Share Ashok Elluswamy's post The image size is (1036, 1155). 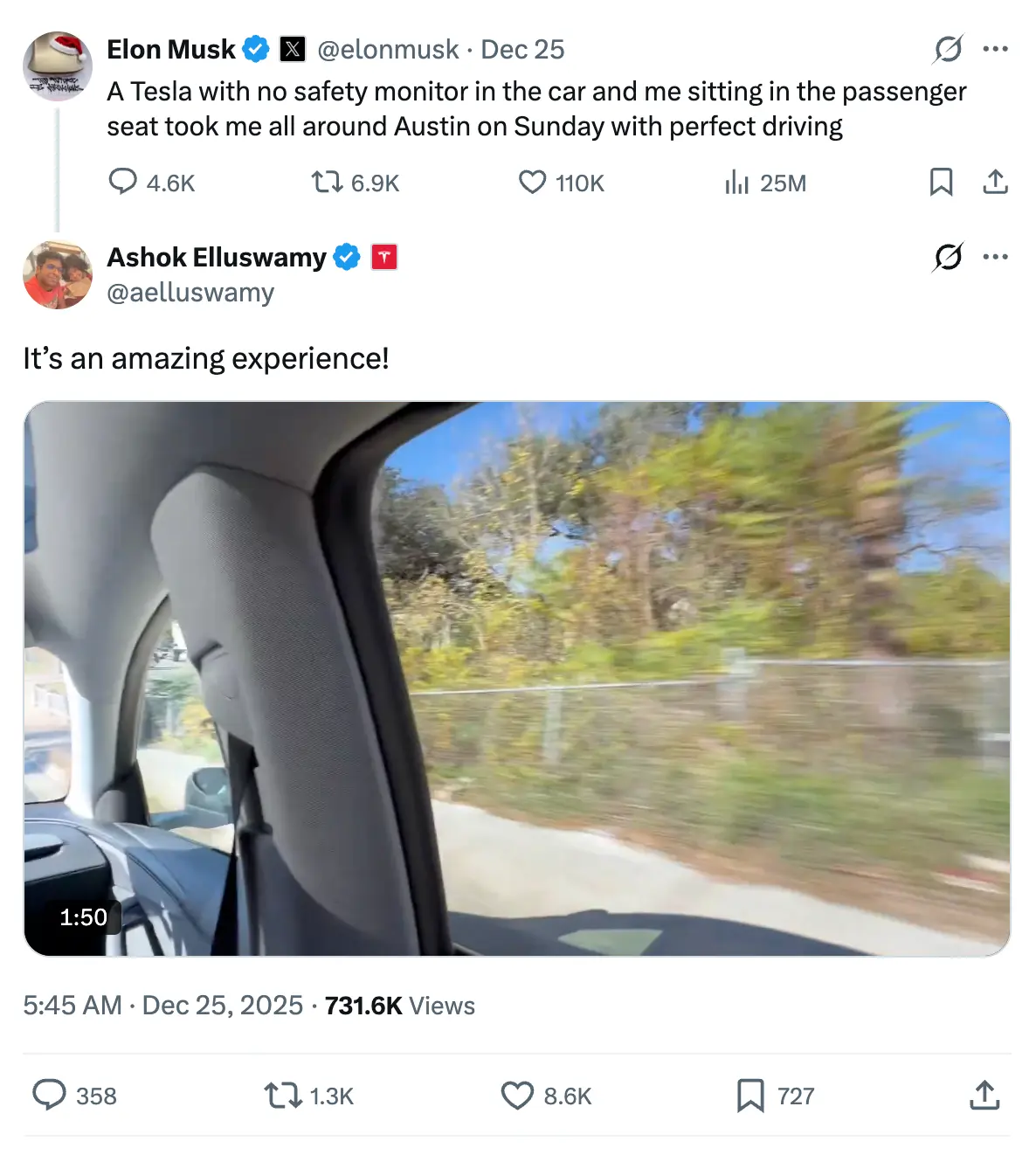(x=984, y=1095)
